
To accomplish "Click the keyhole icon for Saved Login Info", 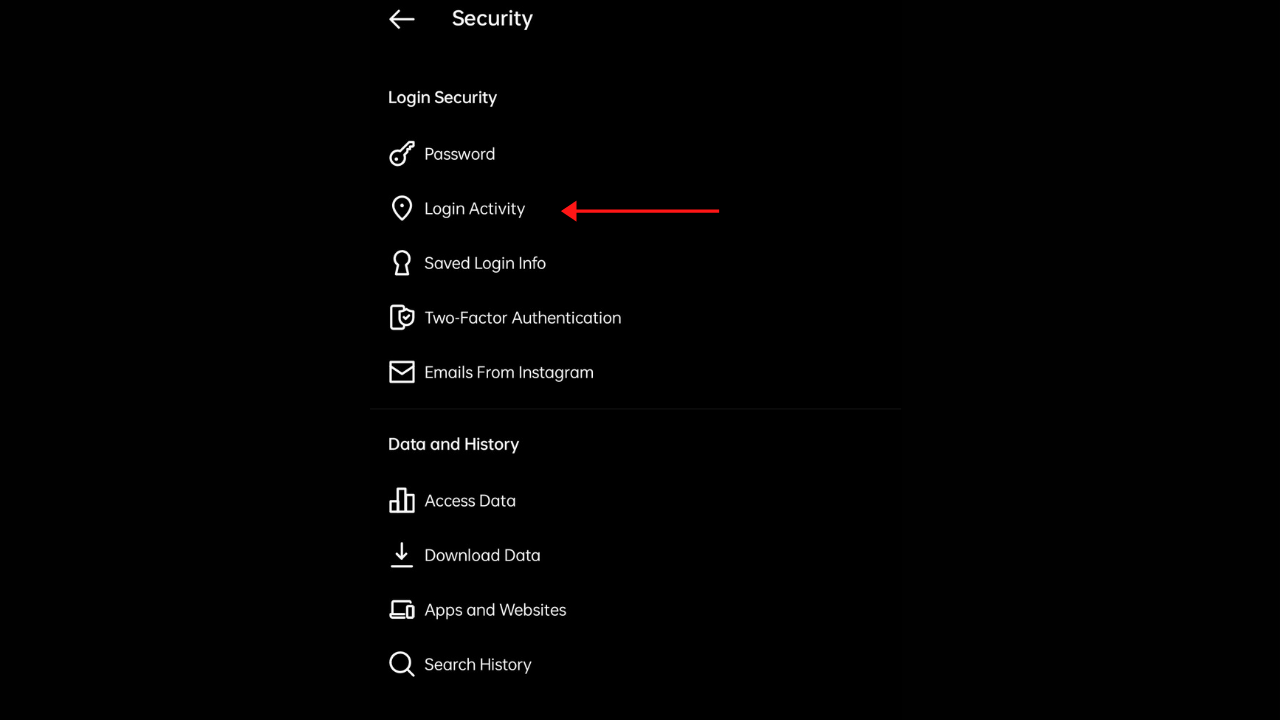I will (x=401, y=263).
